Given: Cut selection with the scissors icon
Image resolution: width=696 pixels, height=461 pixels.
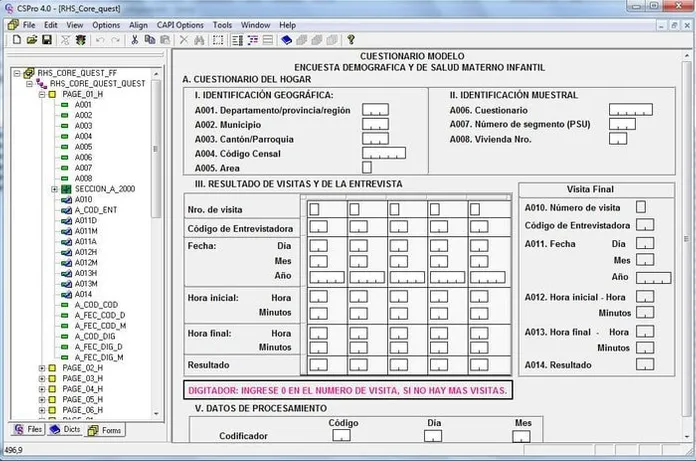Looking at the screenshot, I should coord(134,40).
